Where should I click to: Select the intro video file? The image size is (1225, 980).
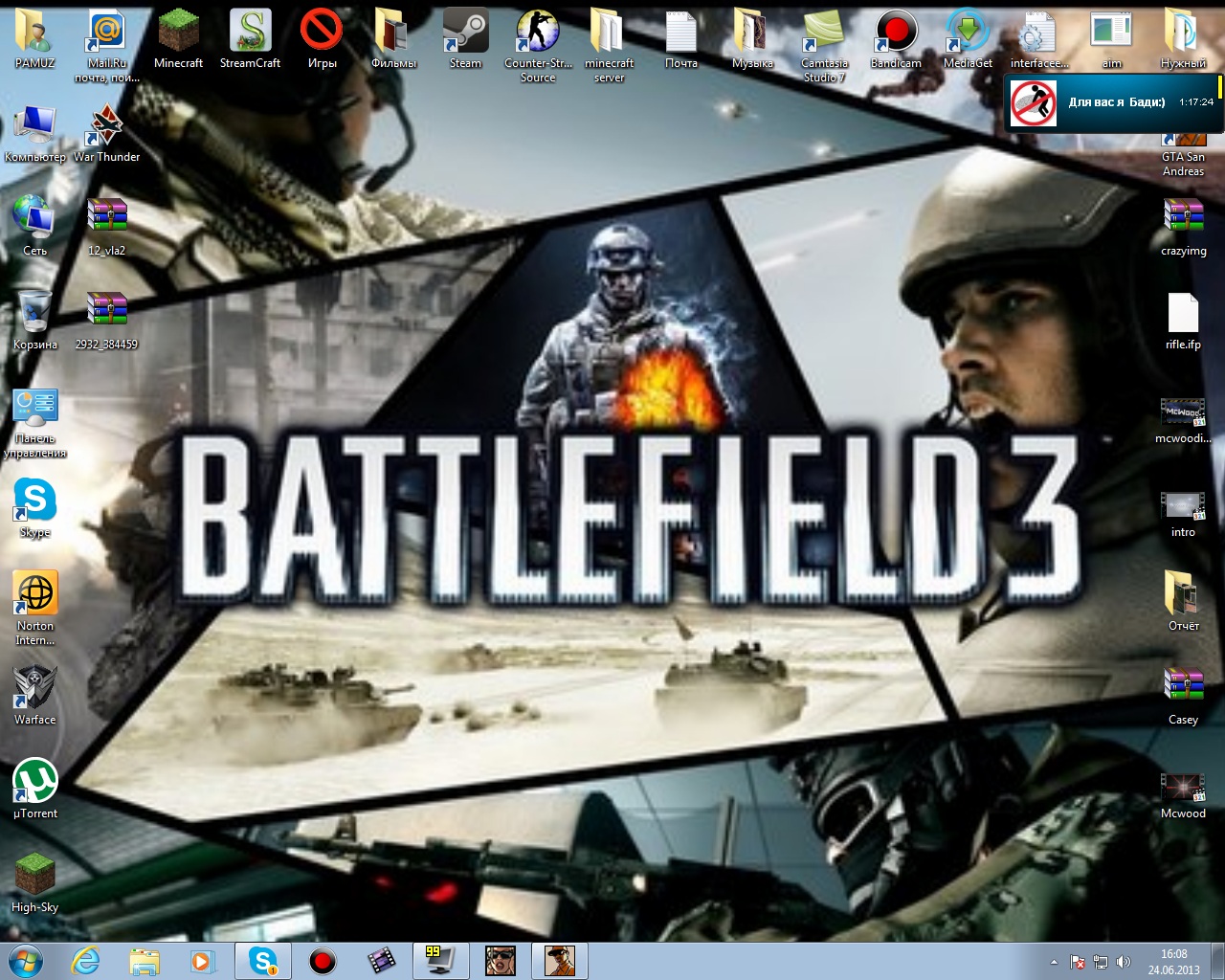point(1183,513)
